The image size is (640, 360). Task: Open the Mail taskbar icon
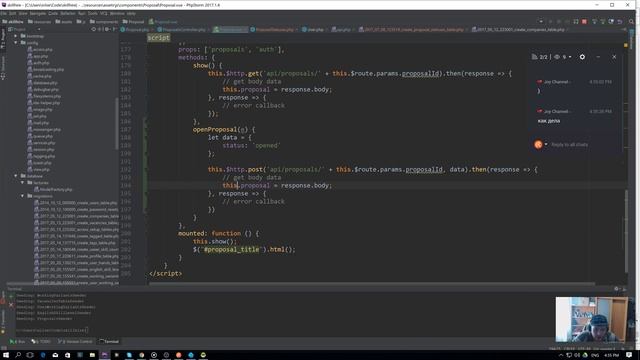coord(55,355)
